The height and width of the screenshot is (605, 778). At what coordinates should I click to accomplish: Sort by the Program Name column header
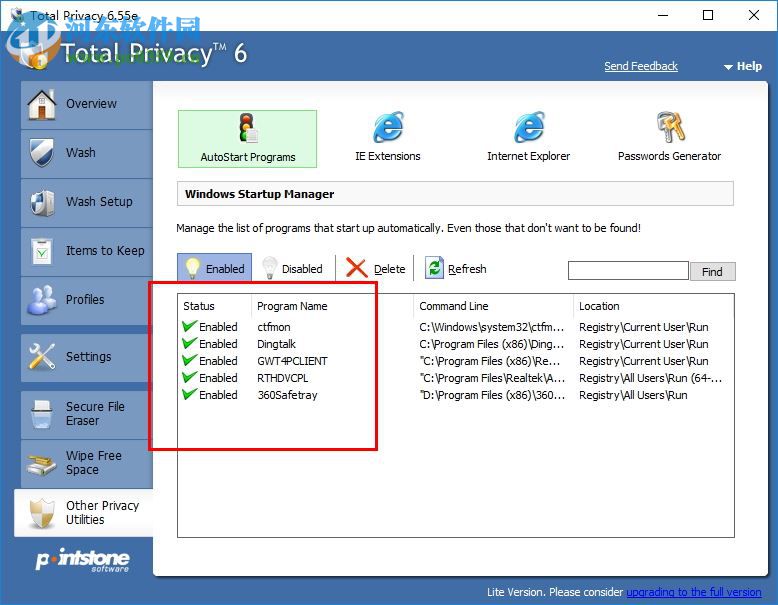click(332, 306)
